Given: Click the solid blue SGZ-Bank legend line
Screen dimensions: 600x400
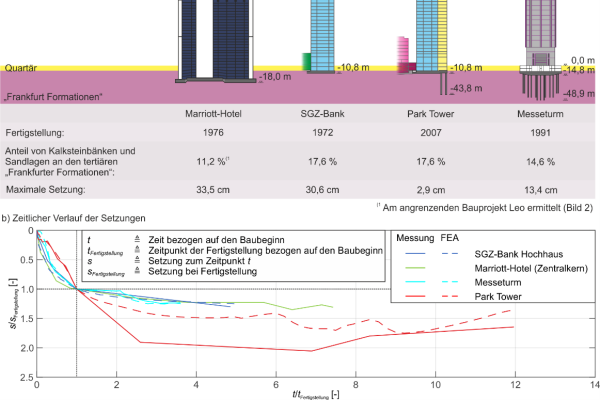Looking at the screenshot, I should 415,254.
